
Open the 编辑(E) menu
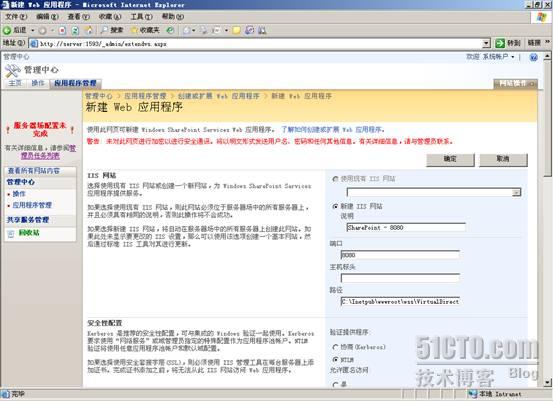pyautogui.click(x=47, y=17)
